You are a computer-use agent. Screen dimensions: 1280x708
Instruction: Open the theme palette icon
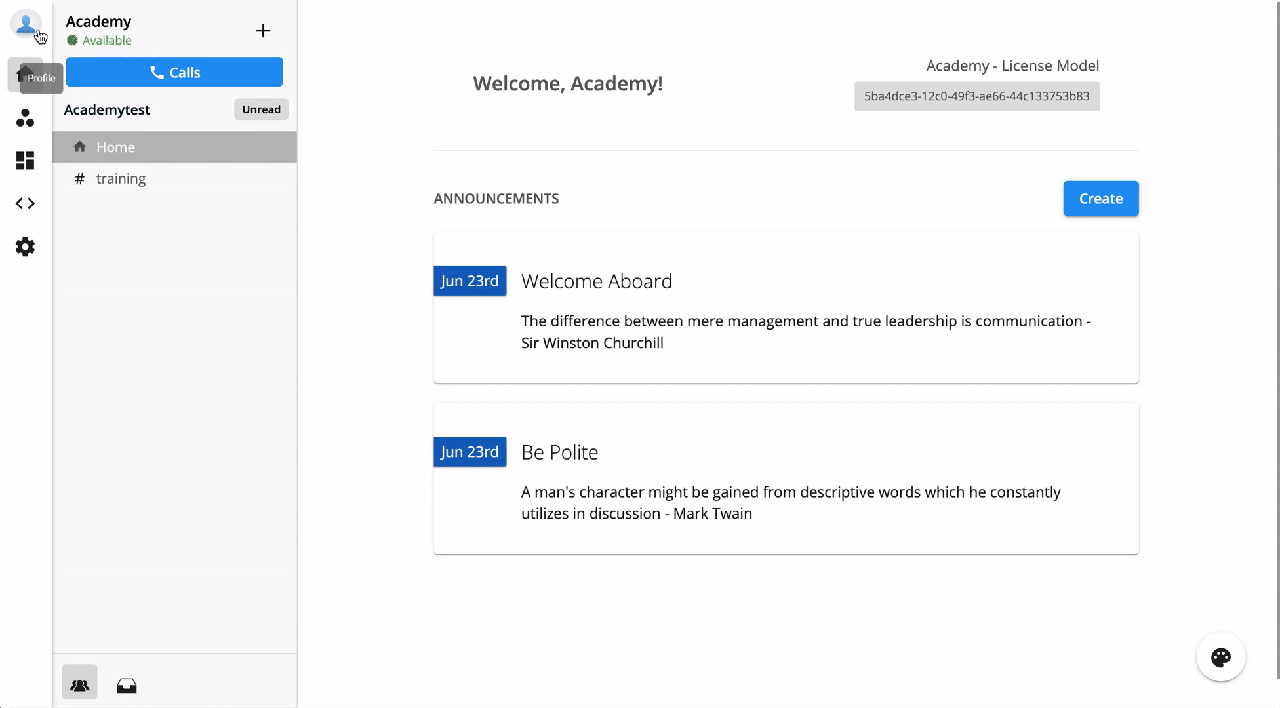1221,657
